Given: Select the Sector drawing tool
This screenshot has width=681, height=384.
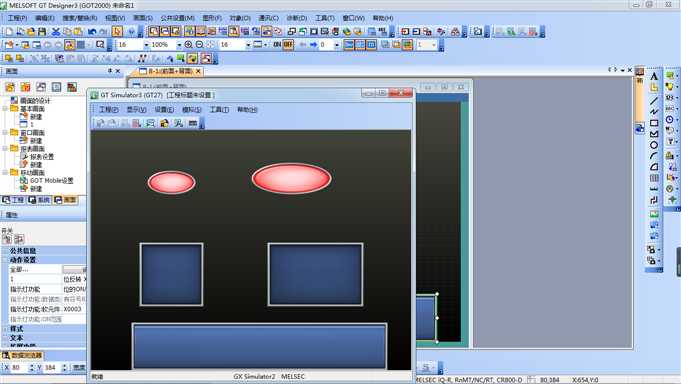Looking at the screenshot, I should [654, 167].
